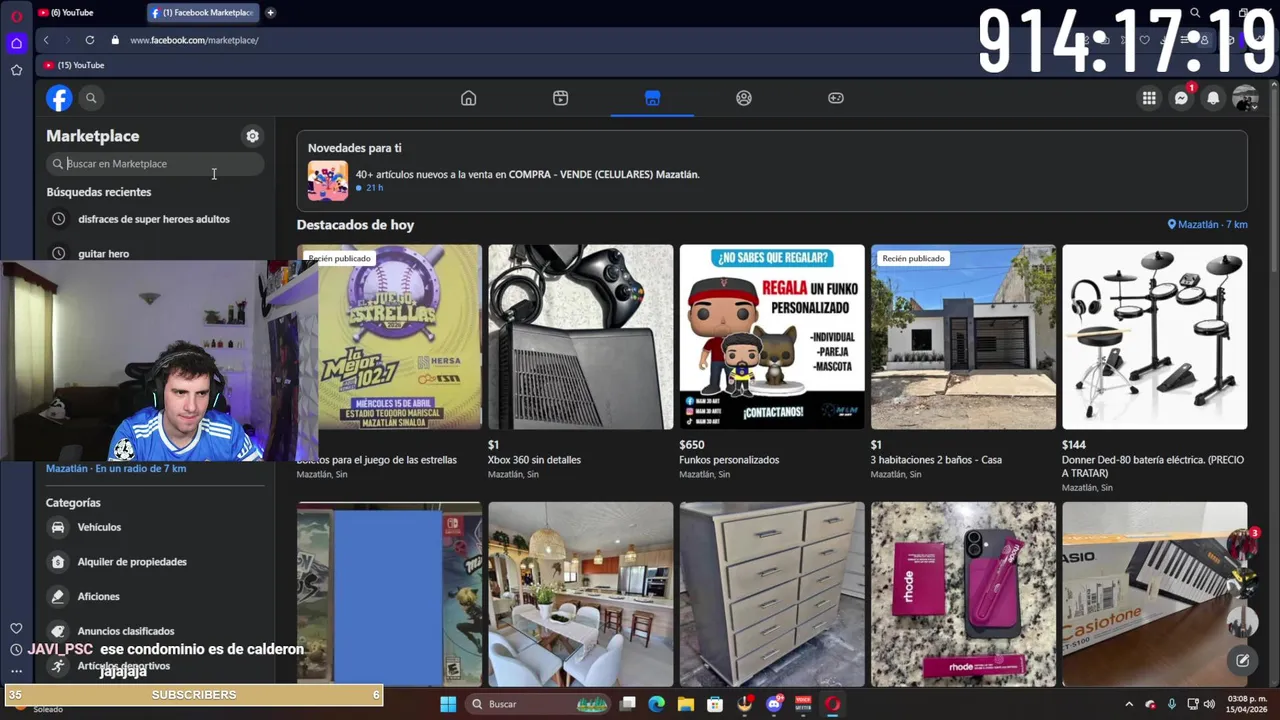Open the Facebook apps grid menu

[1149, 98]
